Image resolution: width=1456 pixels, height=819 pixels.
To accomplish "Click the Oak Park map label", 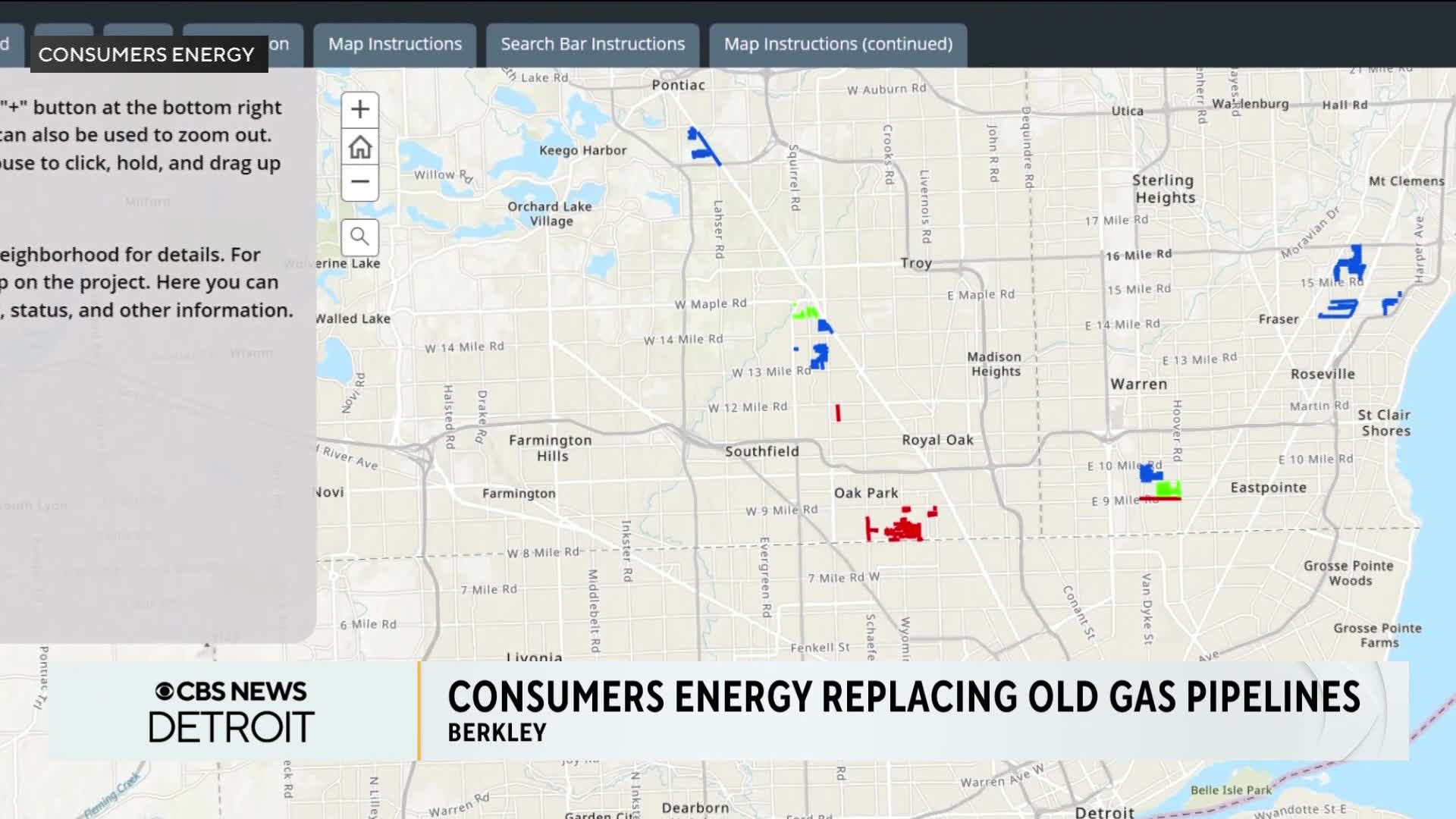I will point(866,493).
